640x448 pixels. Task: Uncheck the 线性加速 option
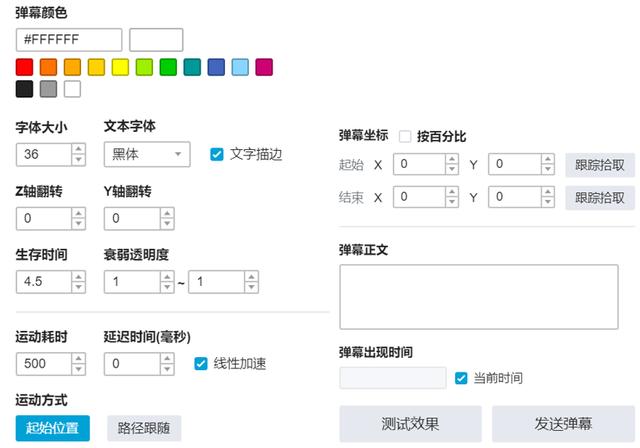coord(200,363)
